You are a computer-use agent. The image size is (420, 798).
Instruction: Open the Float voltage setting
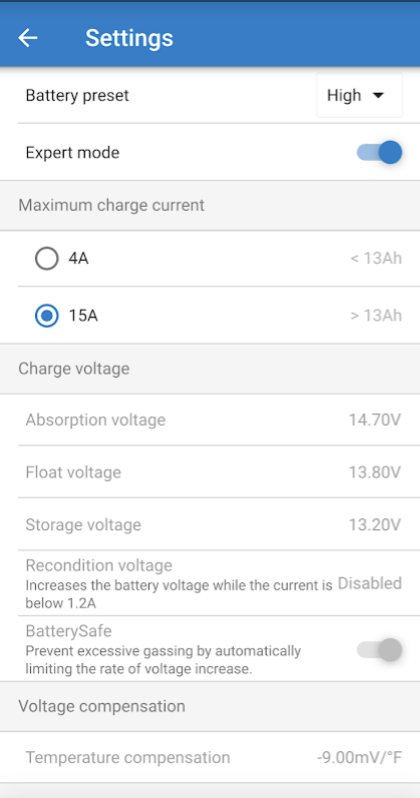click(x=210, y=472)
